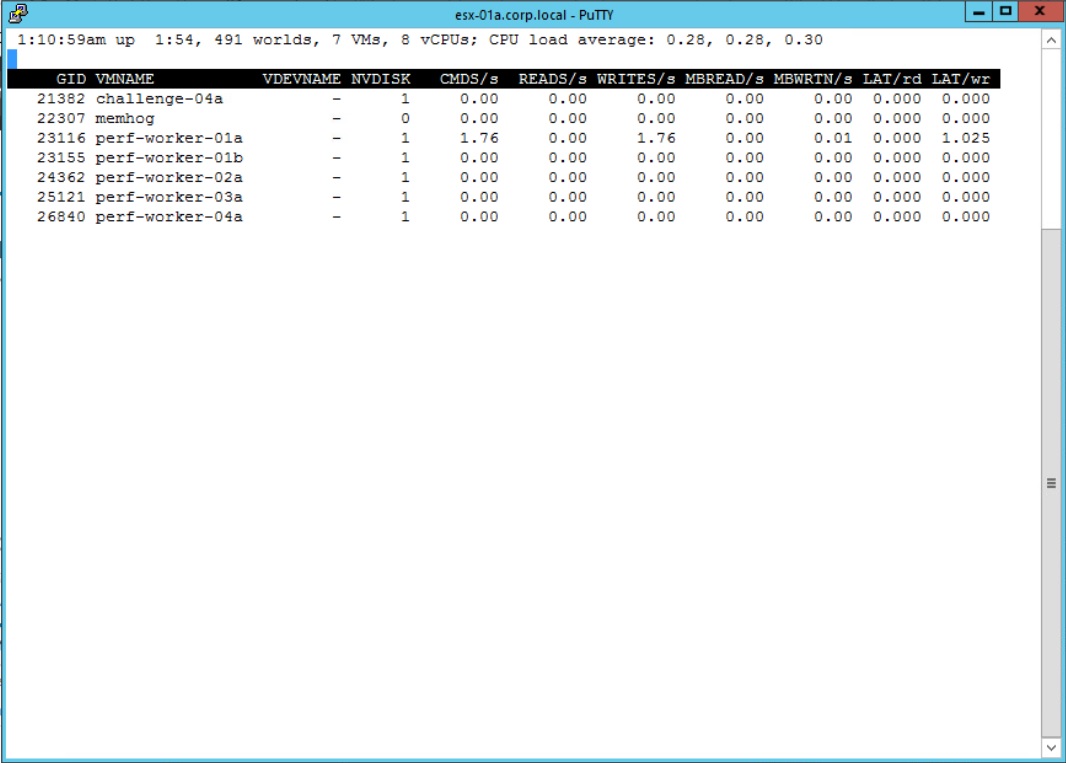Click the MBREAD/s column header

pos(724,79)
